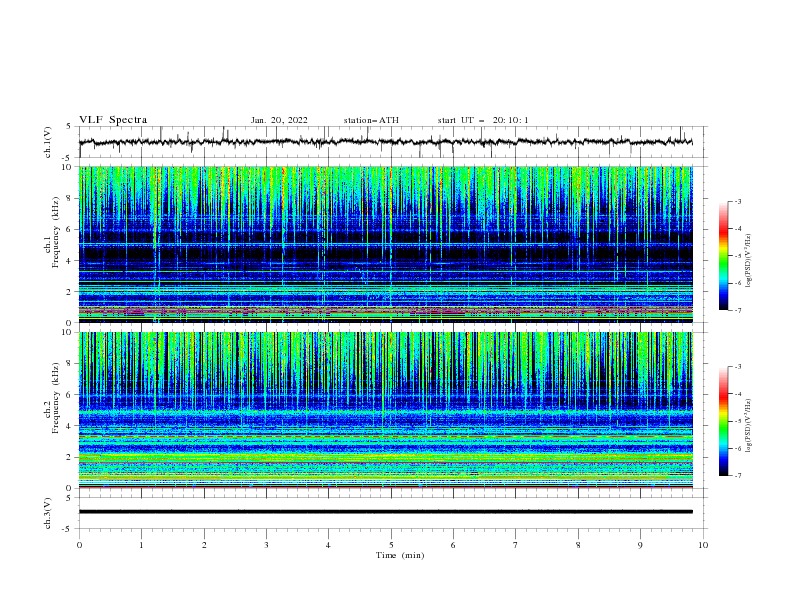Click time axis tick label '10'
The width and height of the screenshot is (792, 612).
click(703, 545)
